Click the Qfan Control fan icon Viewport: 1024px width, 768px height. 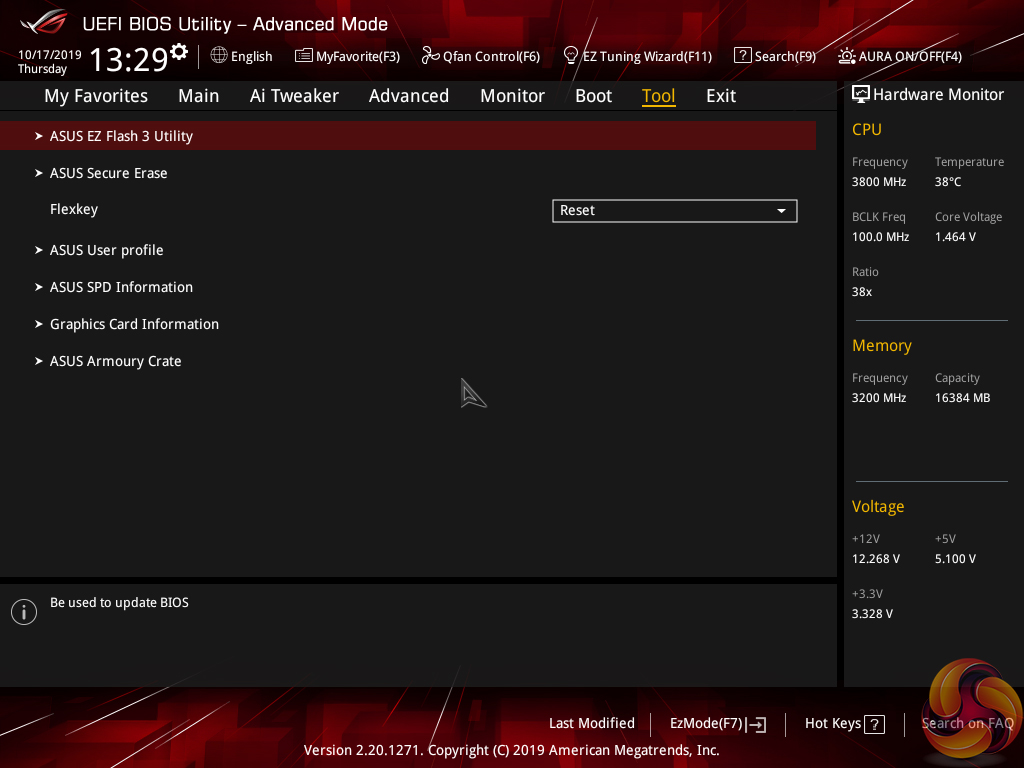tap(430, 56)
